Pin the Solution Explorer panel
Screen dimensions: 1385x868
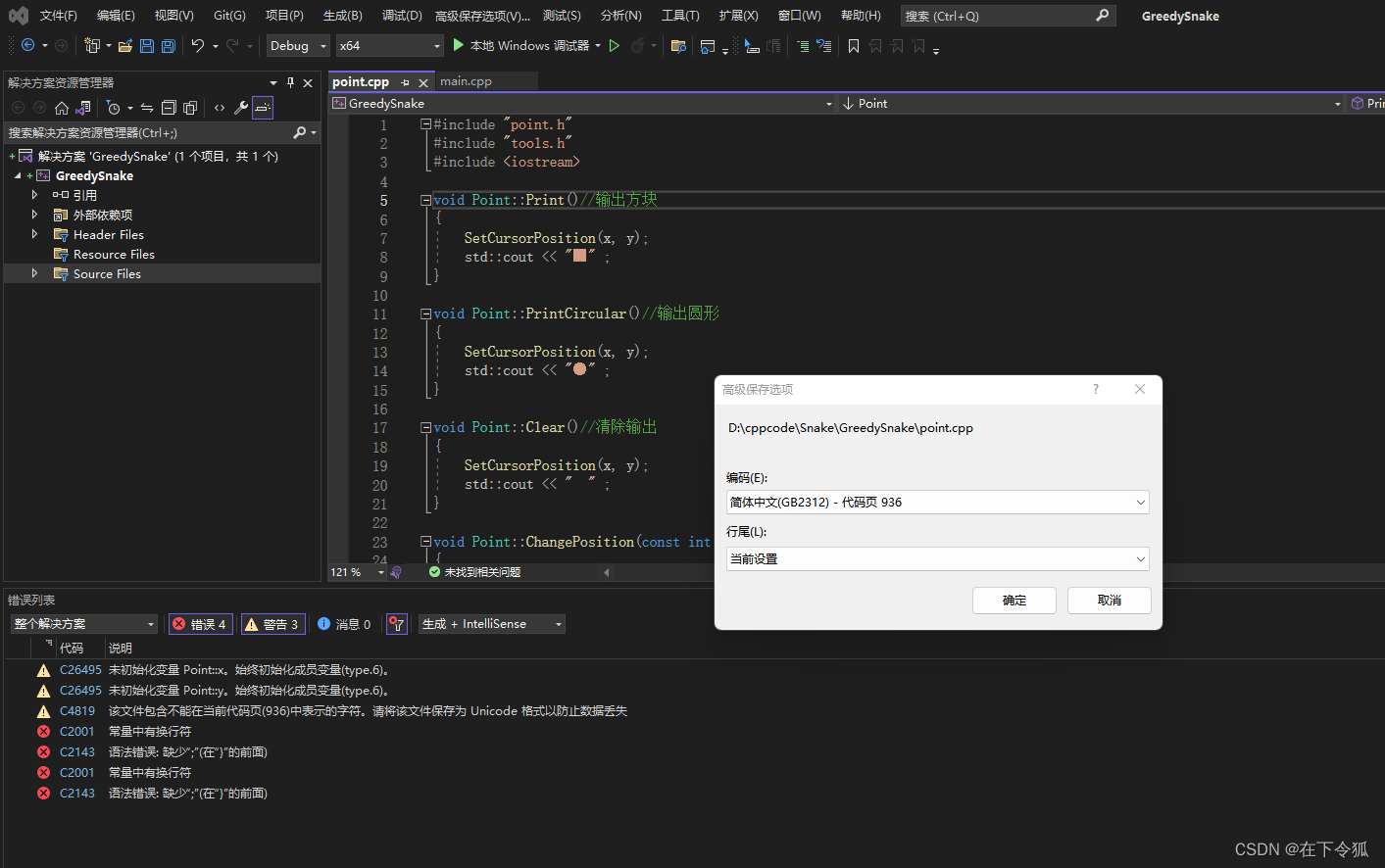pos(290,83)
